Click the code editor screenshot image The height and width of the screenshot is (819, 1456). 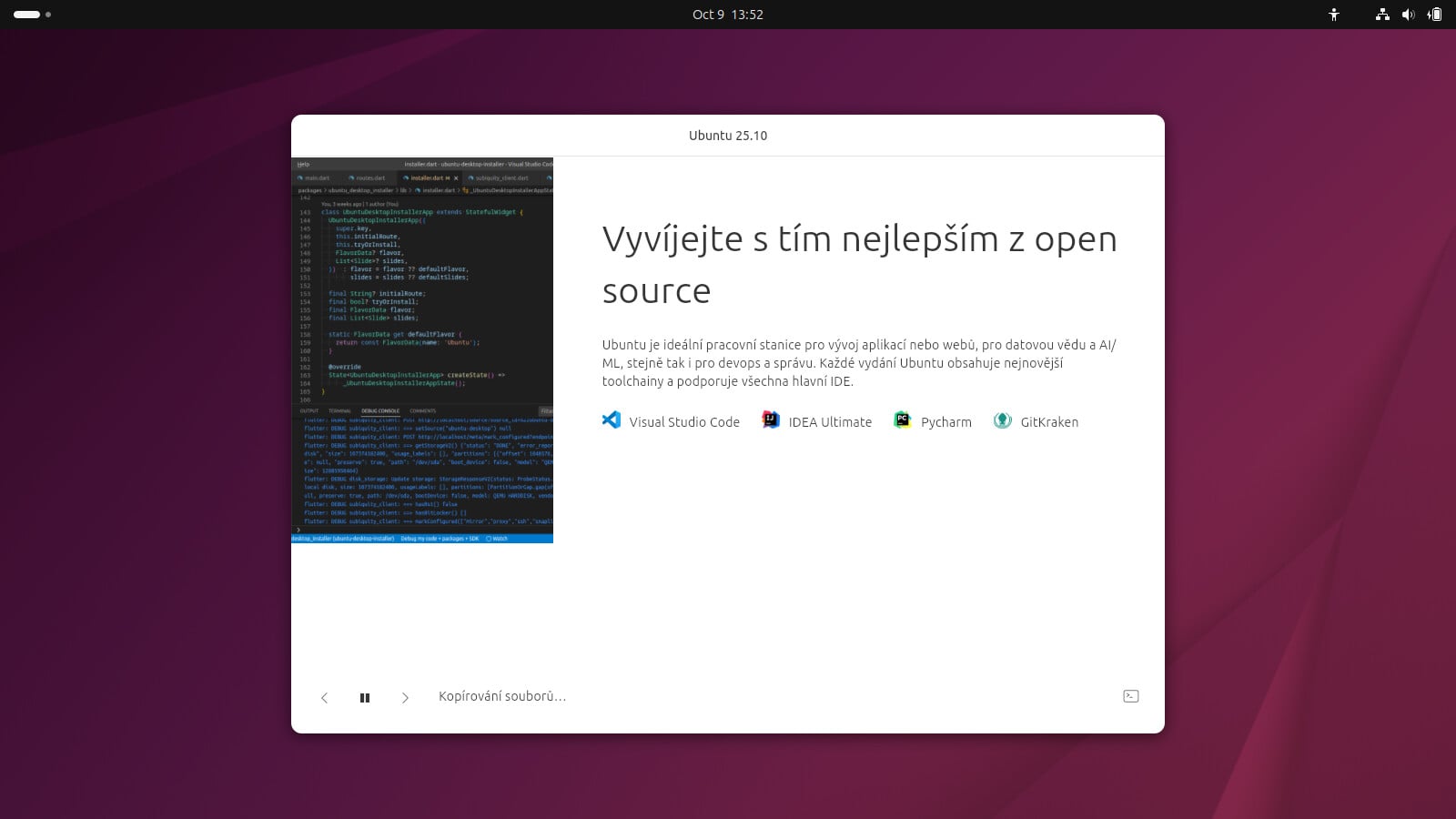[422, 350]
